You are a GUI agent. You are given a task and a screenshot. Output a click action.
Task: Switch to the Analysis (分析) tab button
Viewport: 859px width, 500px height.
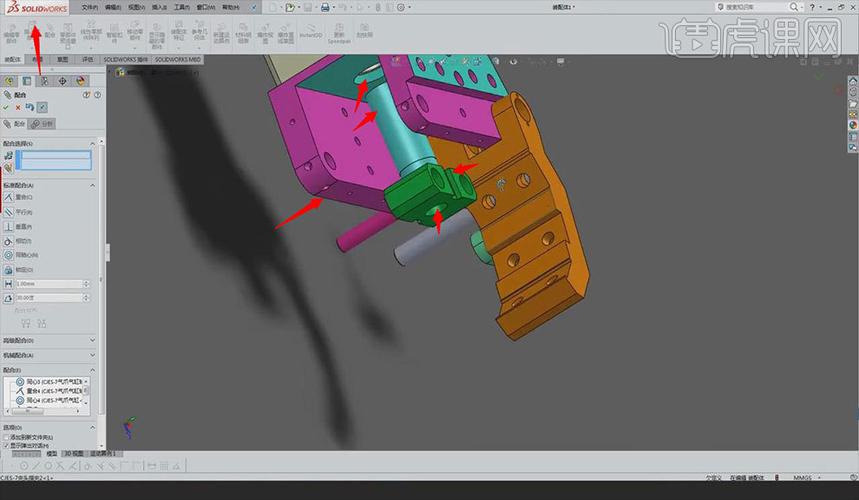42,124
